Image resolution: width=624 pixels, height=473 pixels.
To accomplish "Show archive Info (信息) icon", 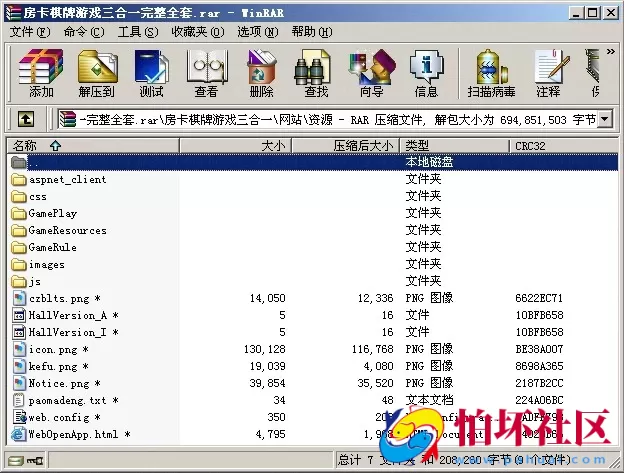I will tap(426, 66).
